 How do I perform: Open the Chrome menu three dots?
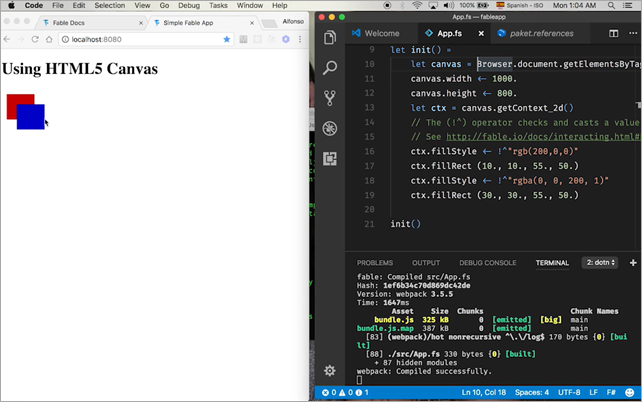coord(300,39)
